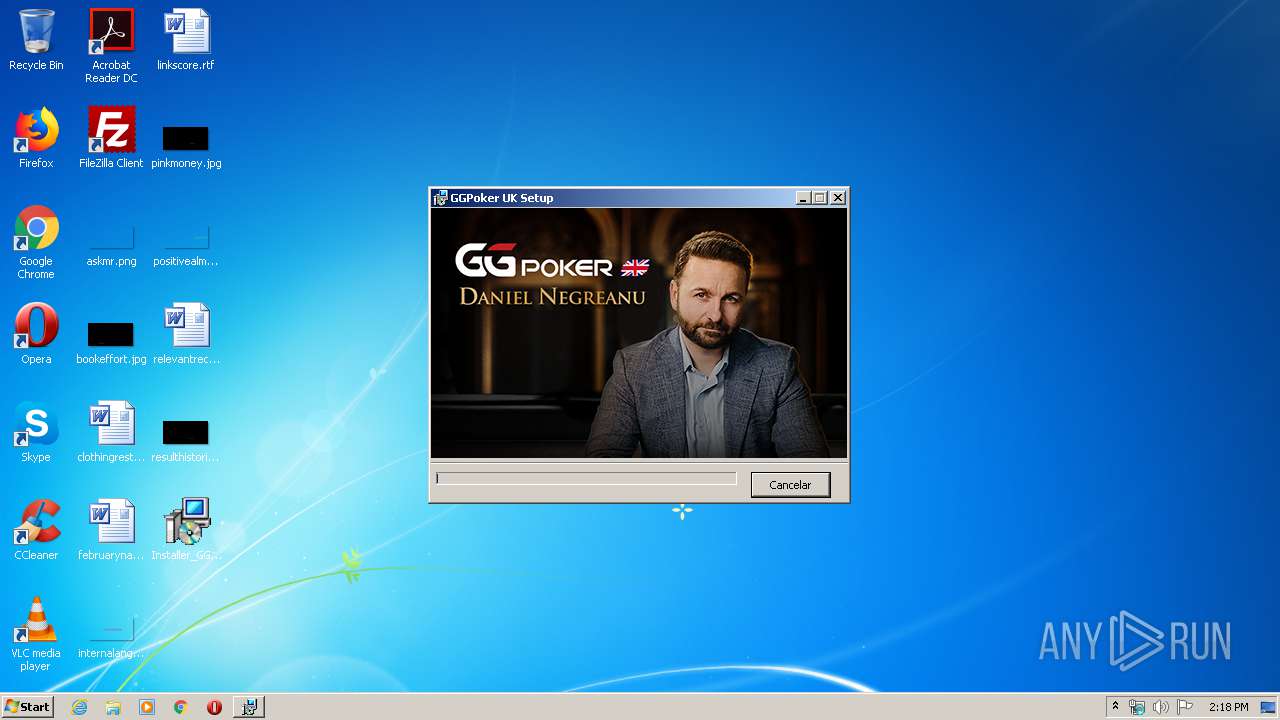Minimize the GGPoker UK Setup window
This screenshot has height=720, width=1280.
click(x=803, y=198)
